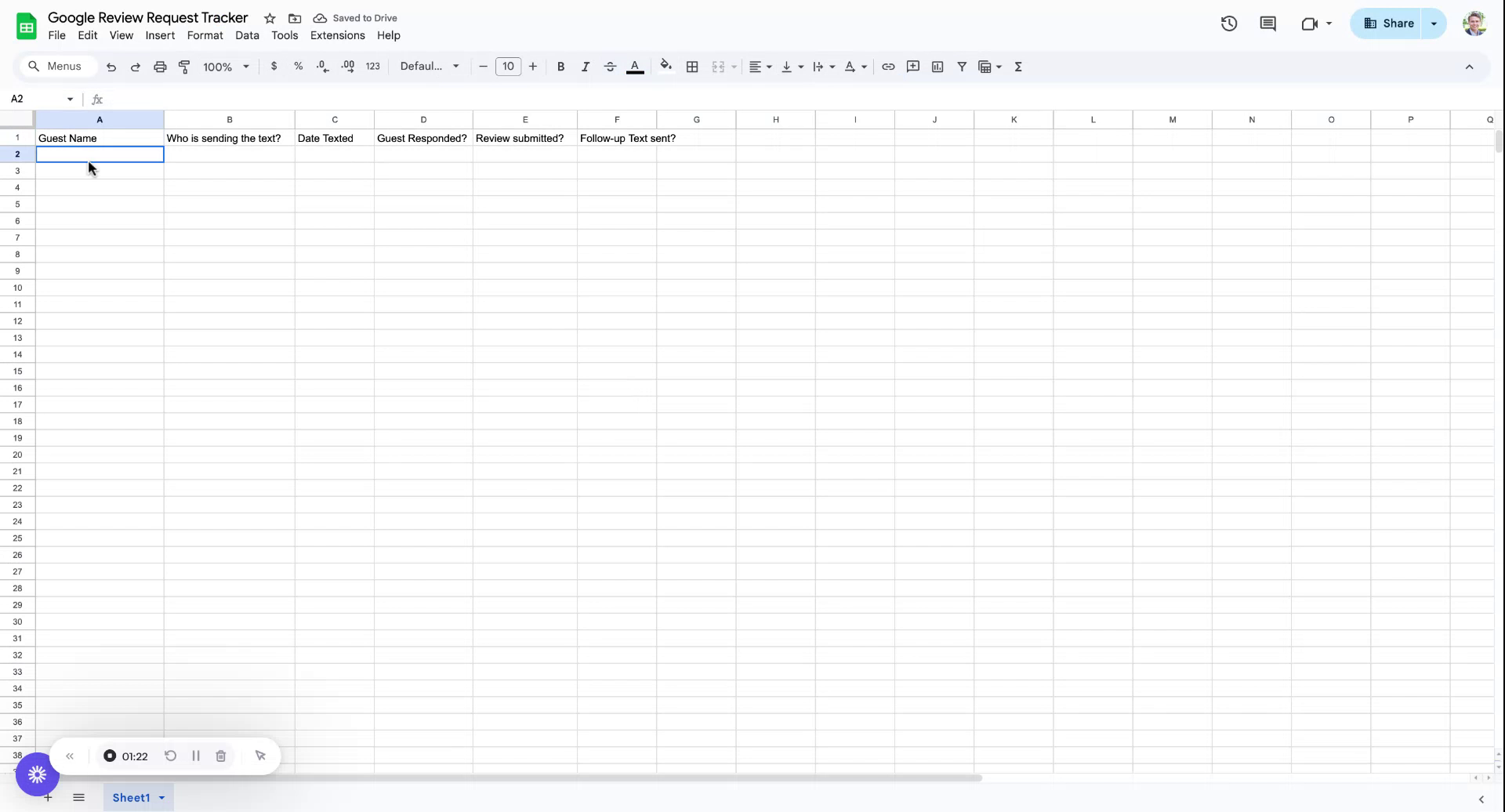Viewport: 1505px width, 812px height.
Task: Open the Sheet1 tab menu
Action: pyautogui.click(x=161, y=797)
